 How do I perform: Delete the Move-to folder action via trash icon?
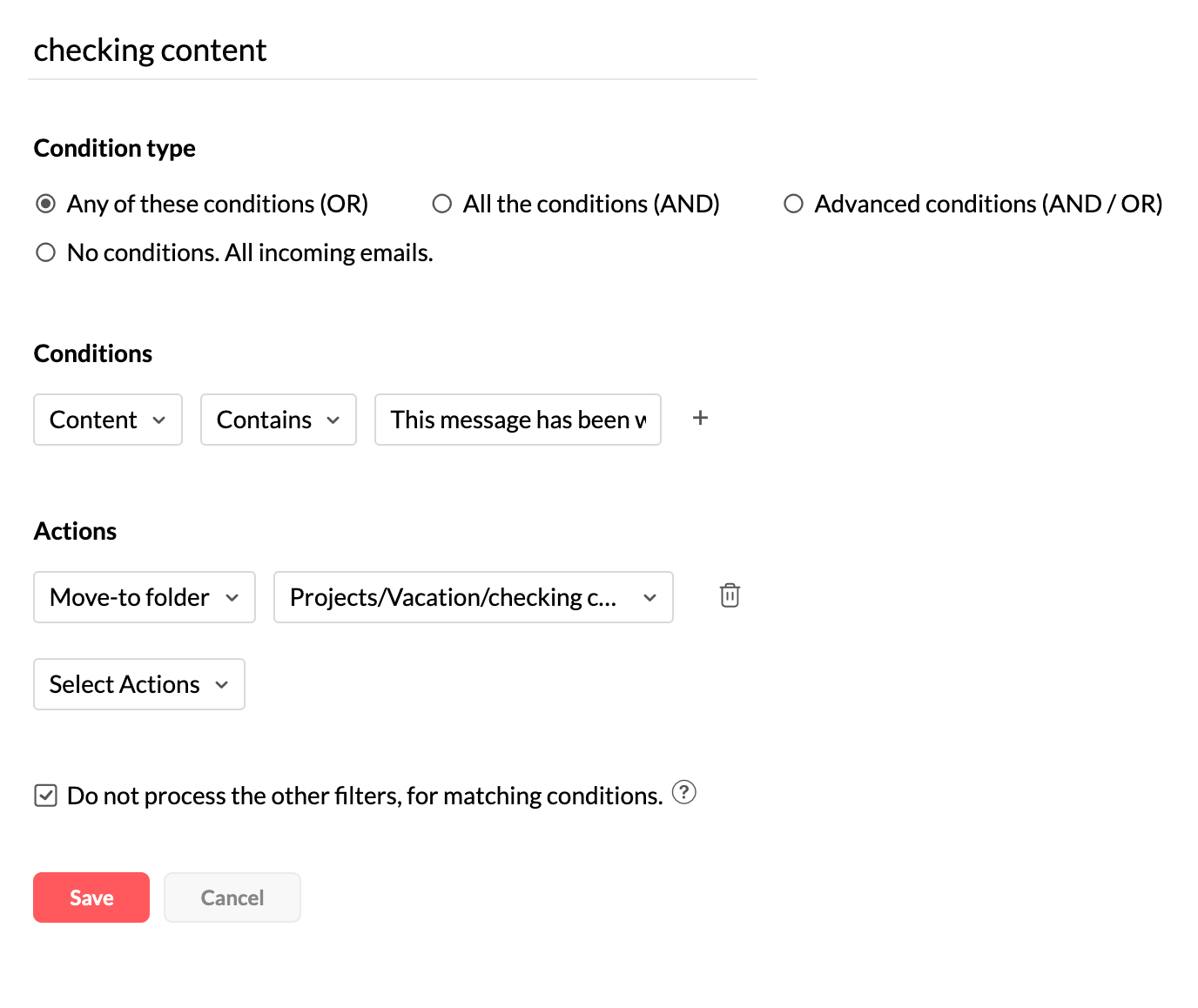coord(730,596)
